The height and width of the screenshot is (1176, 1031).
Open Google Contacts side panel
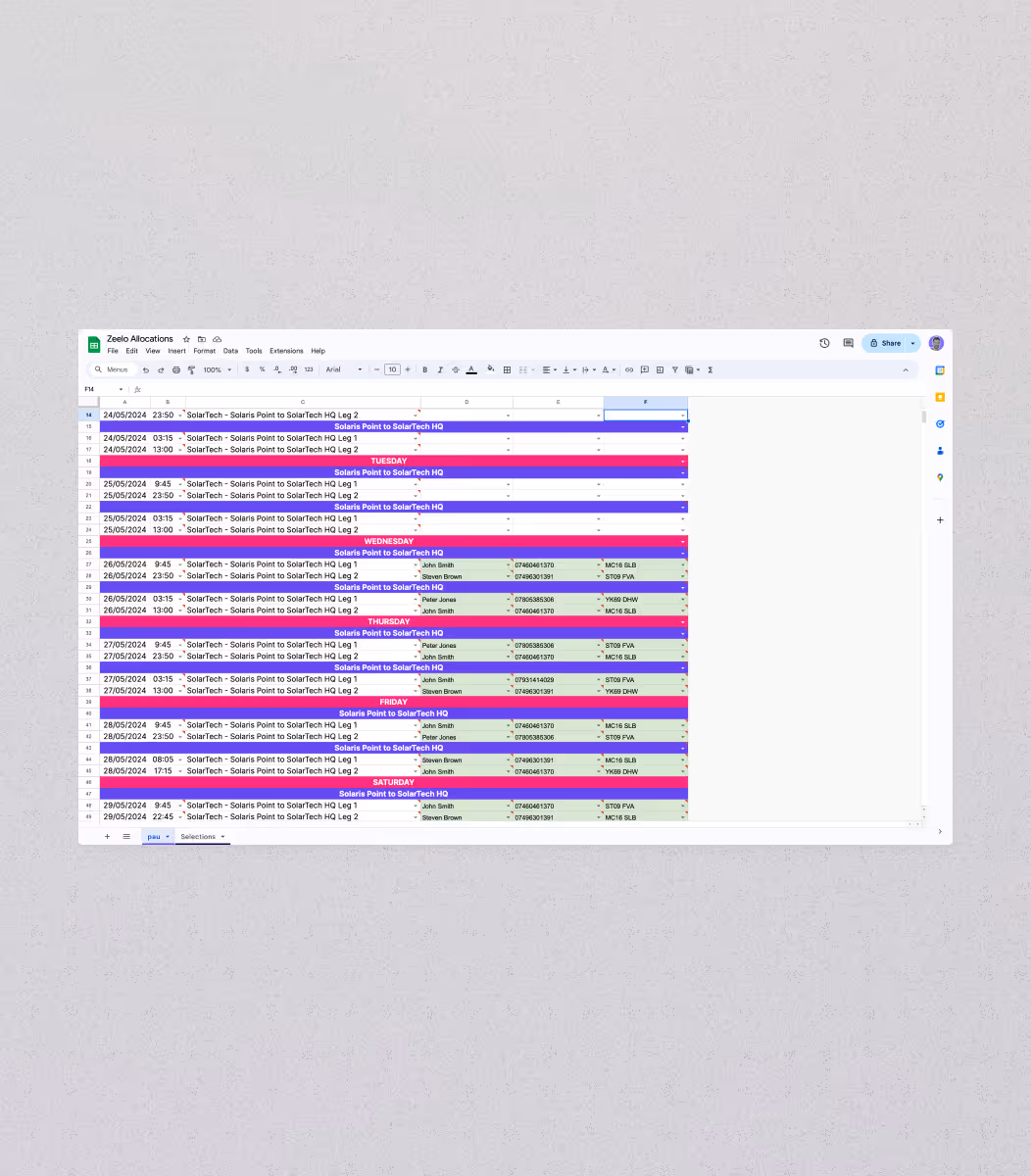(940, 451)
